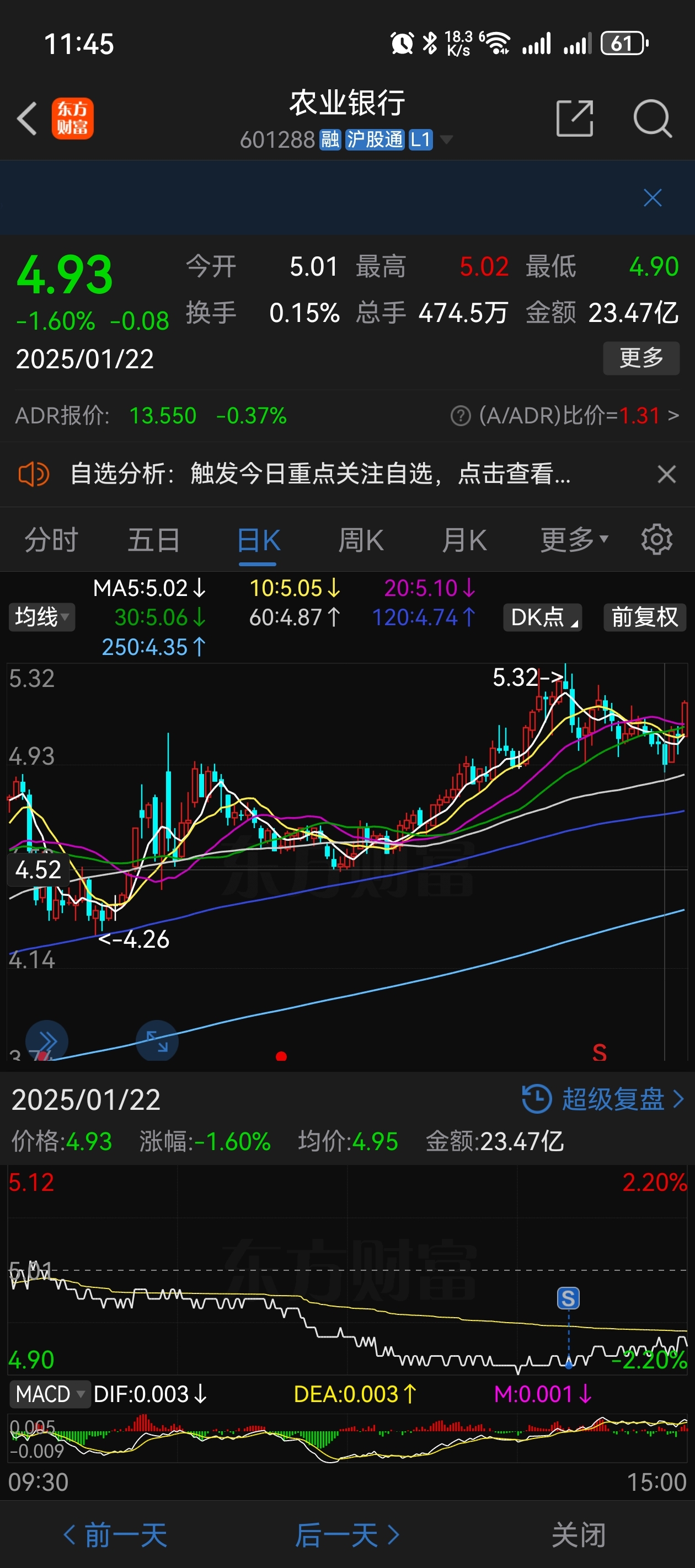Tap the share/export icon
The image size is (695, 1568).
575,118
